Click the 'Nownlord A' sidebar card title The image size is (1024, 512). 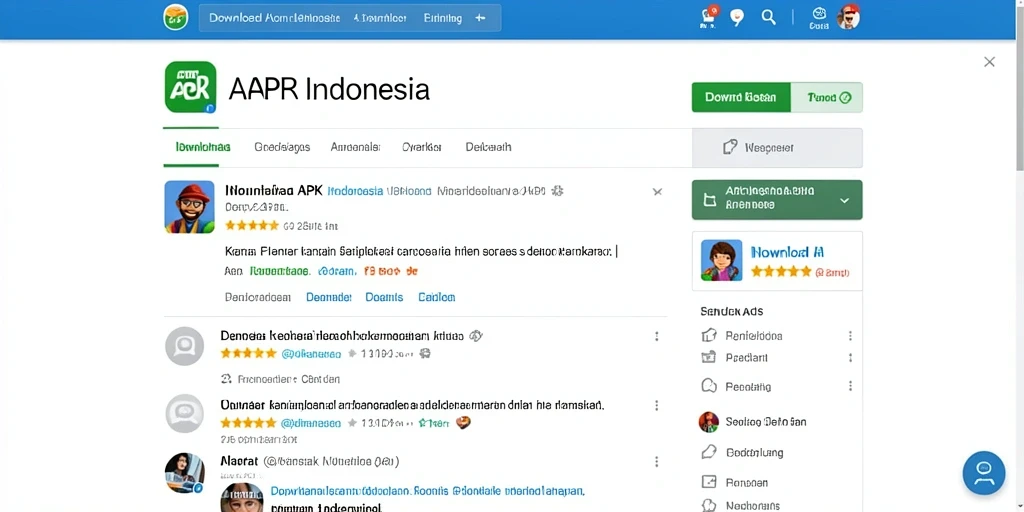point(788,252)
